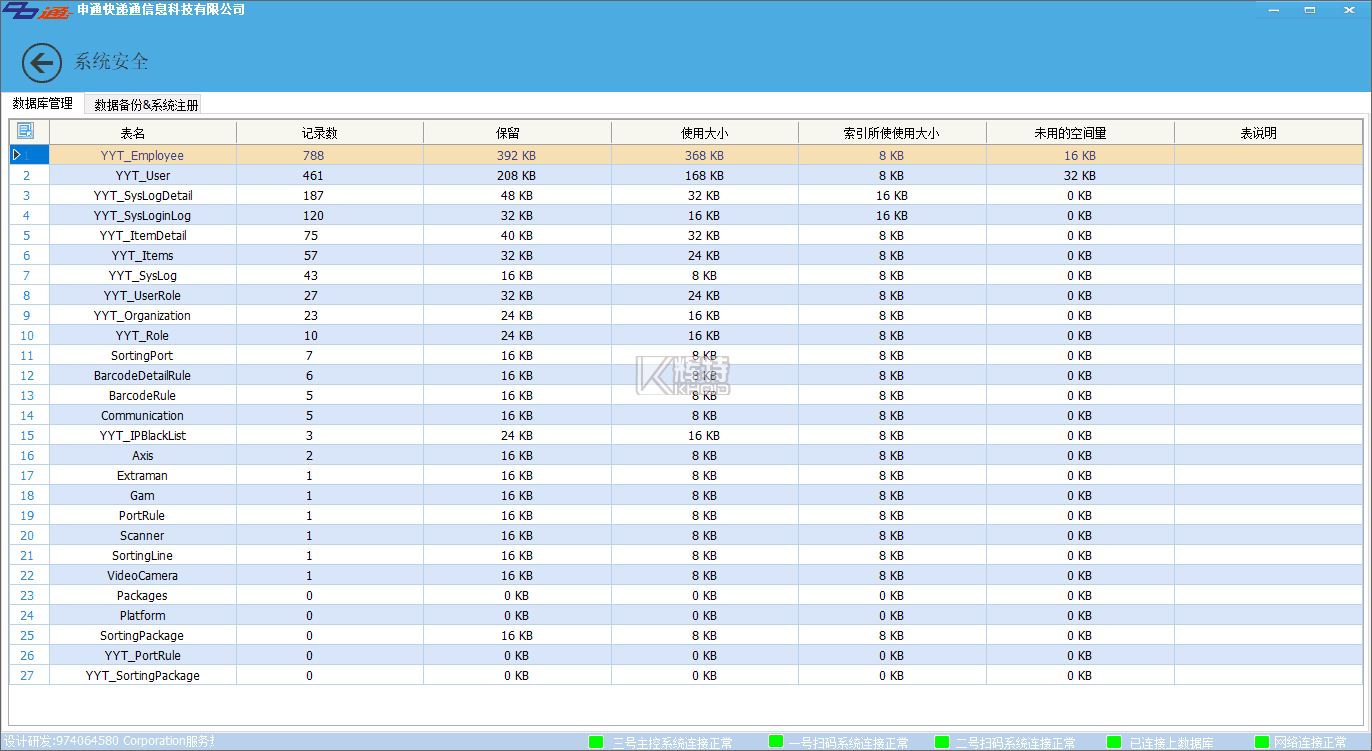
Task: Select the 数据库管理 tab
Action: click(42, 104)
